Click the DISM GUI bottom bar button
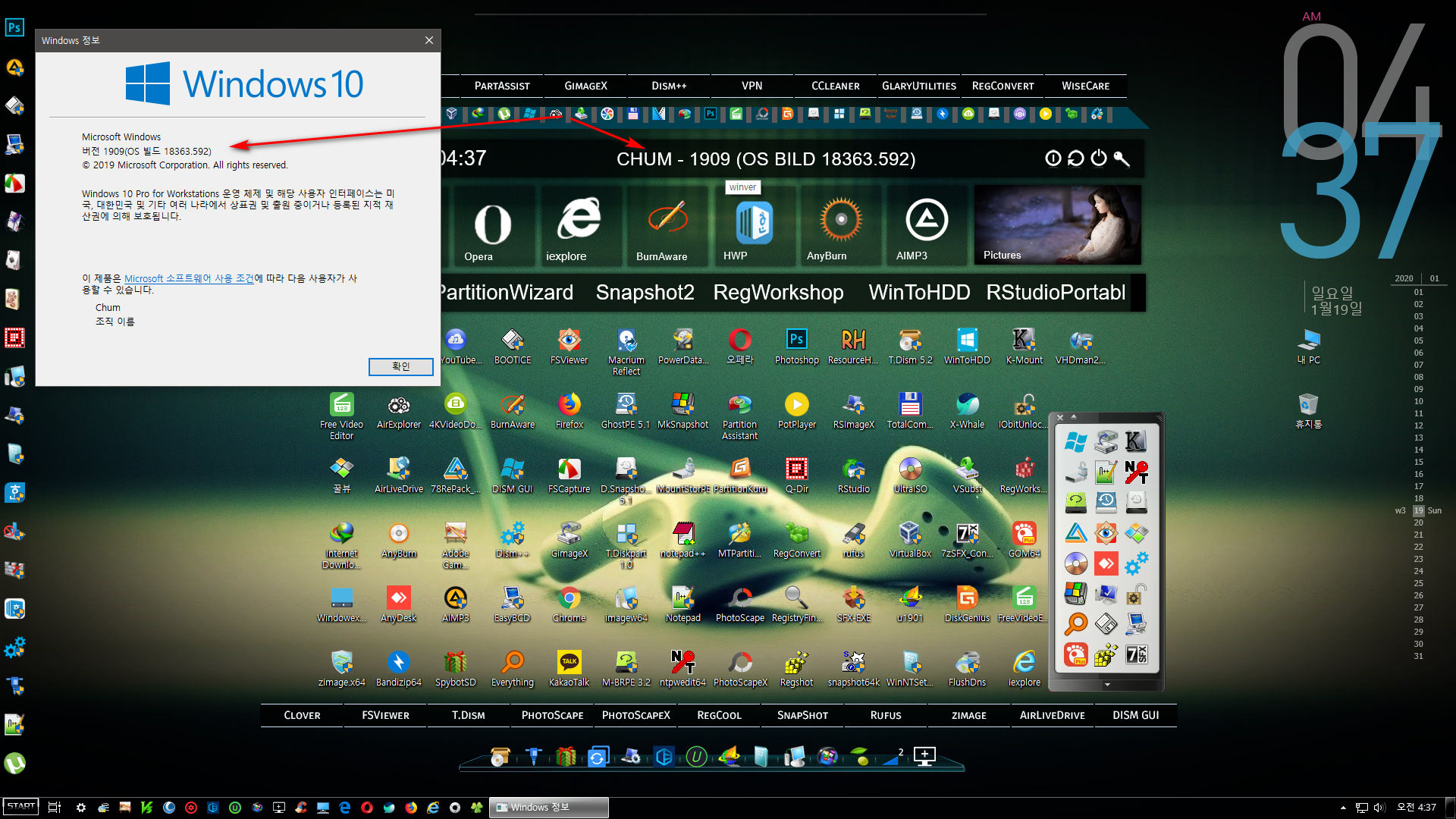Screen dimensions: 1456x819 click(1135, 715)
